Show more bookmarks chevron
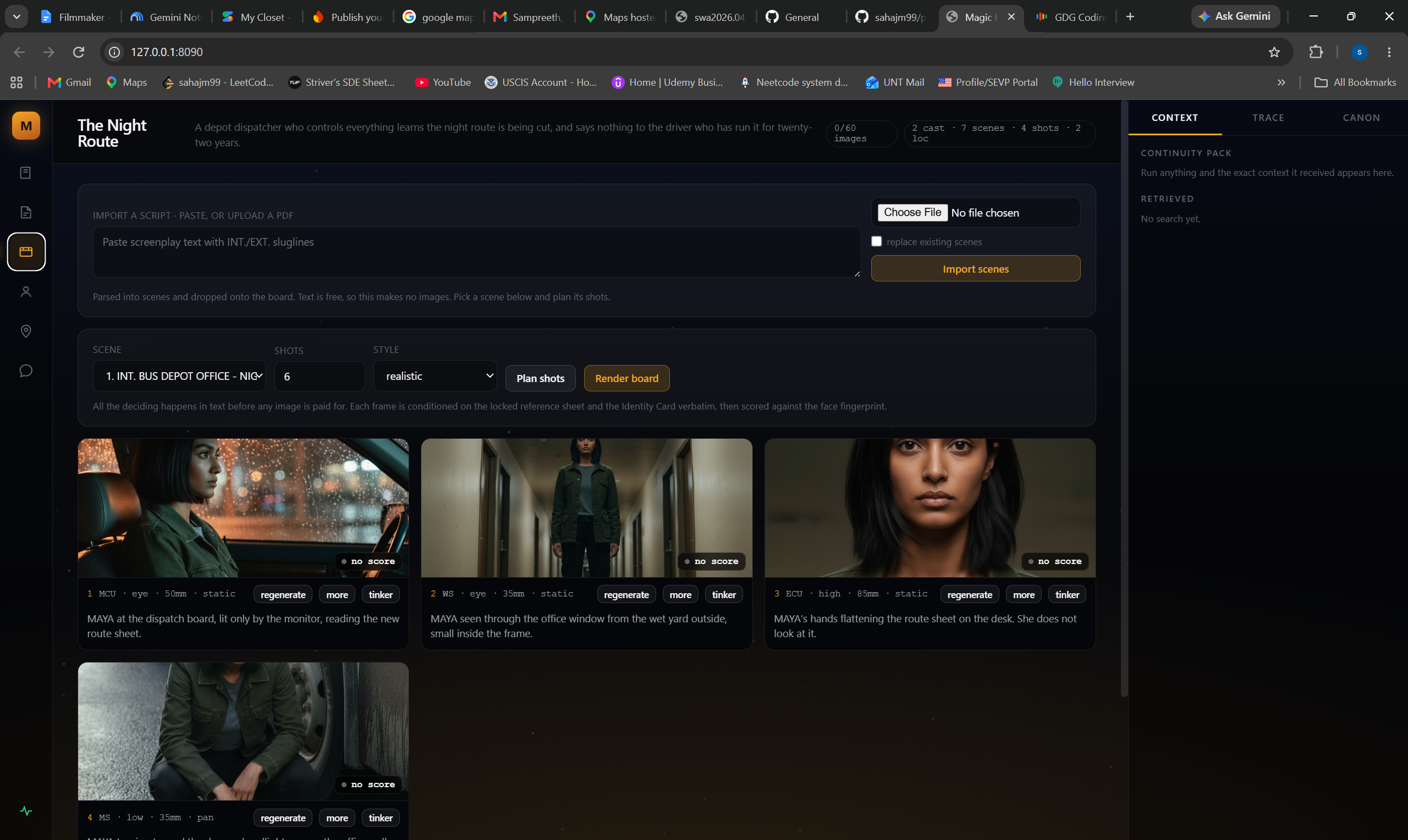Viewport: 1408px width, 840px height. [1281, 82]
